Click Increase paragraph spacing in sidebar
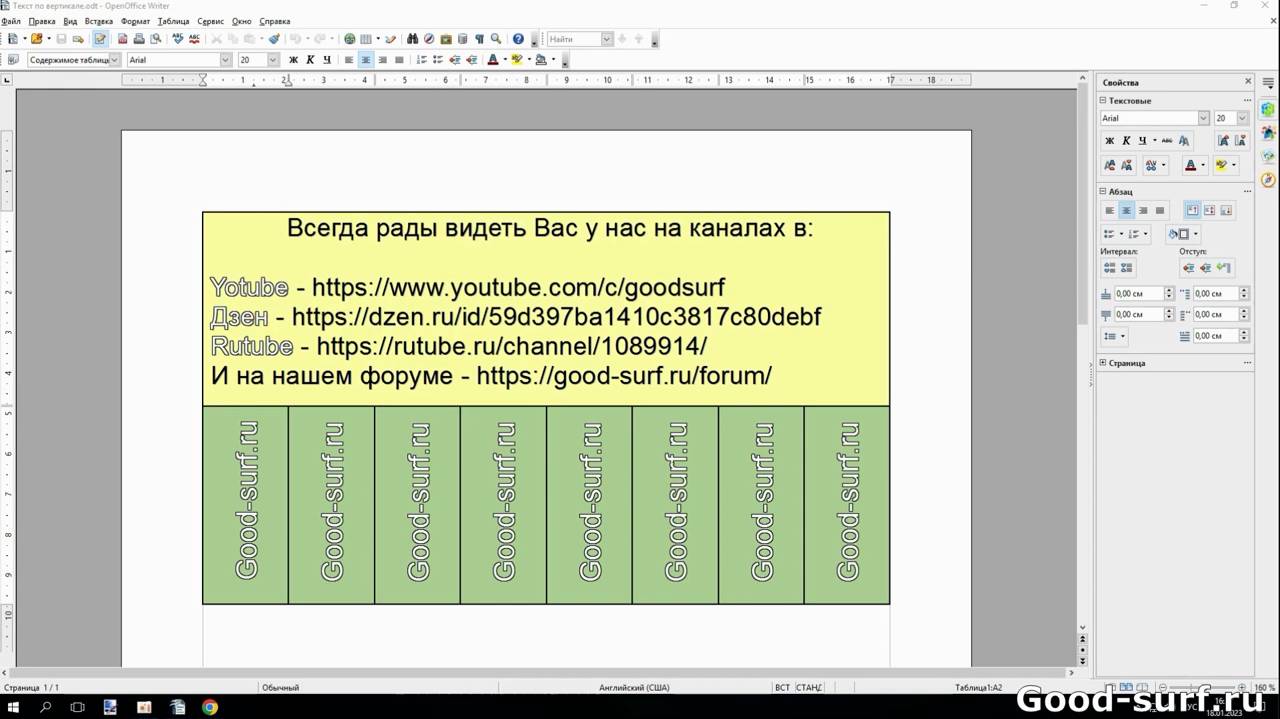Image resolution: width=1280 pixels, height=719 pixels. point(1109,267)
